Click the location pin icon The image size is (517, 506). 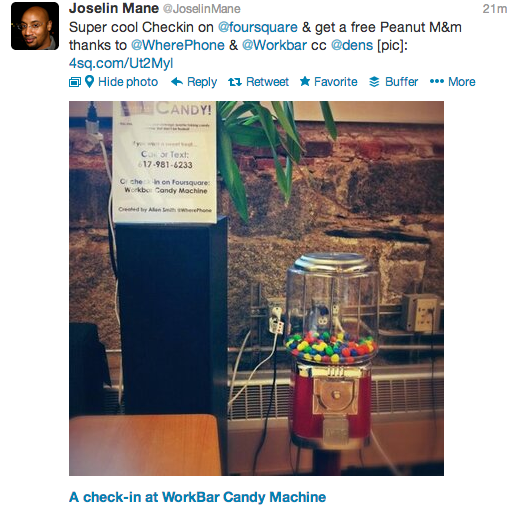(x=89, y=82)
